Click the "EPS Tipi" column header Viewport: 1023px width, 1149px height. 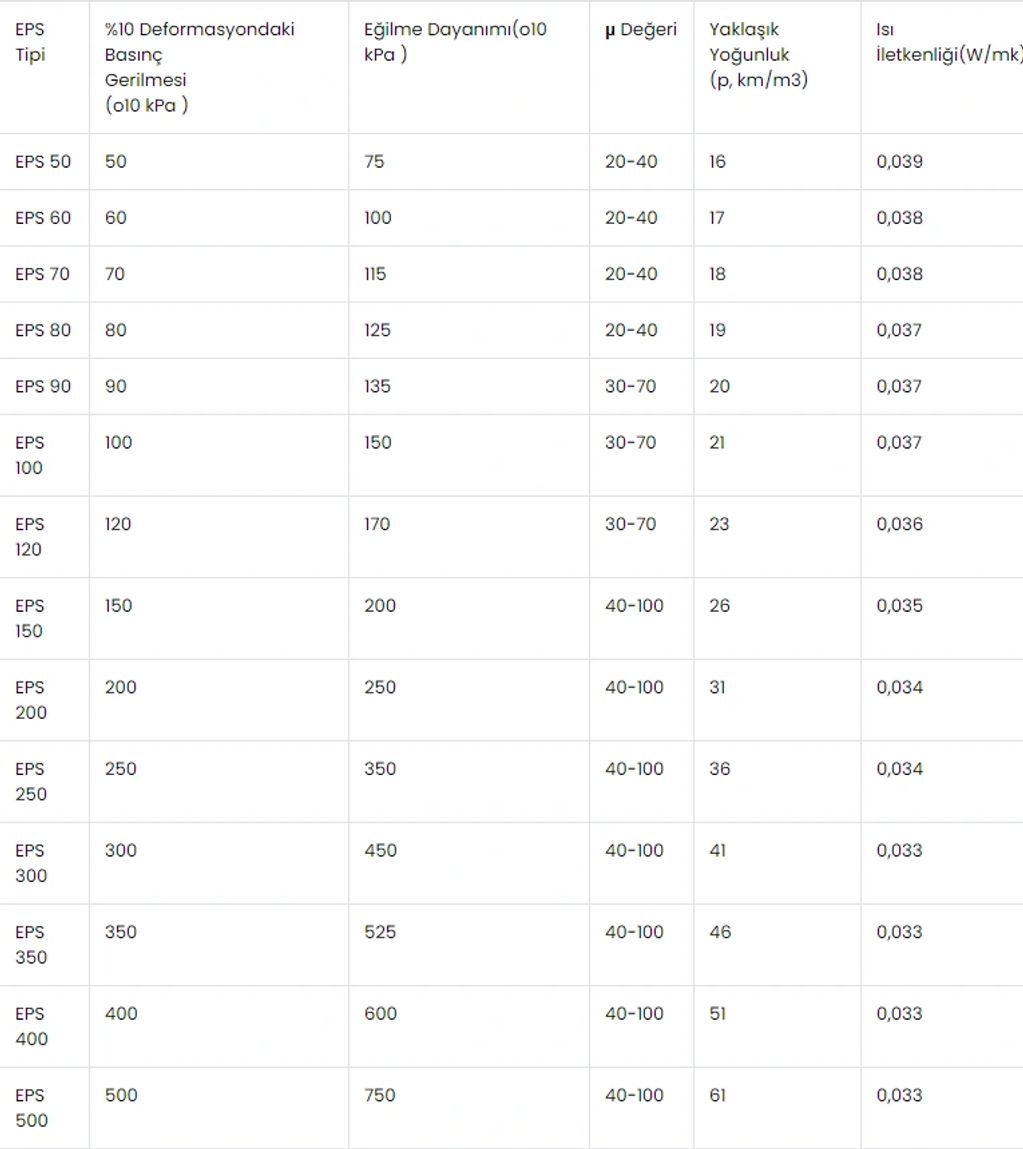(30, 42)
